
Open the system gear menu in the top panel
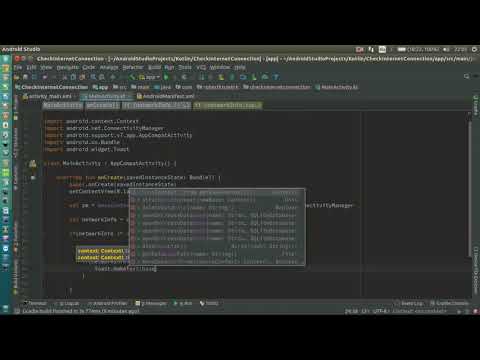pos(474,49)
